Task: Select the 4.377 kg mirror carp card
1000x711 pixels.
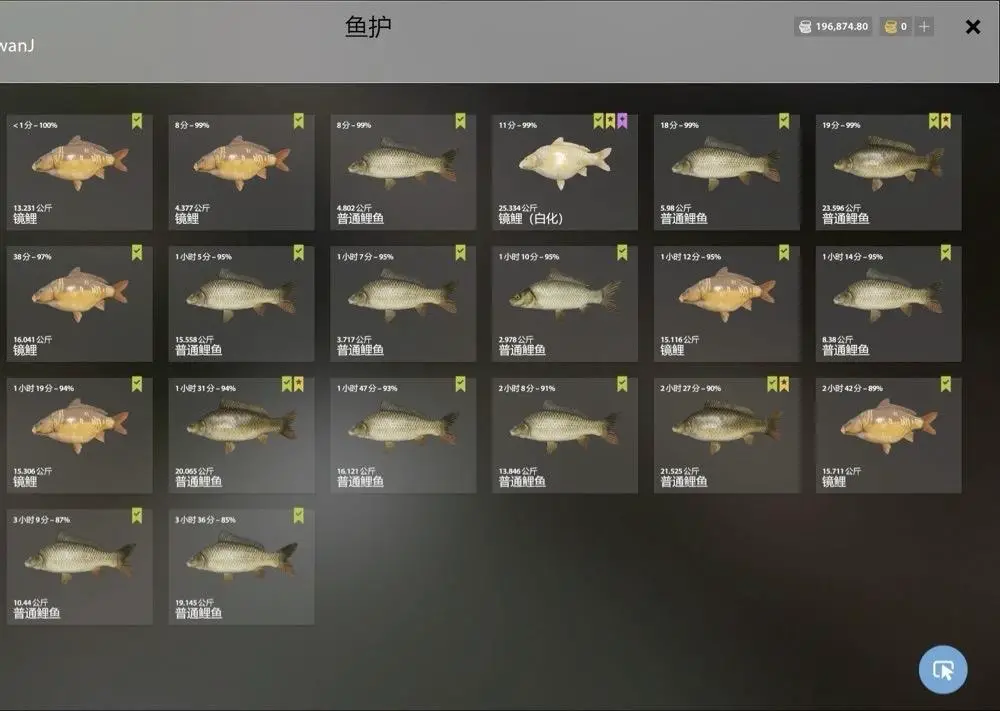Action: click(x=241, y=172)
